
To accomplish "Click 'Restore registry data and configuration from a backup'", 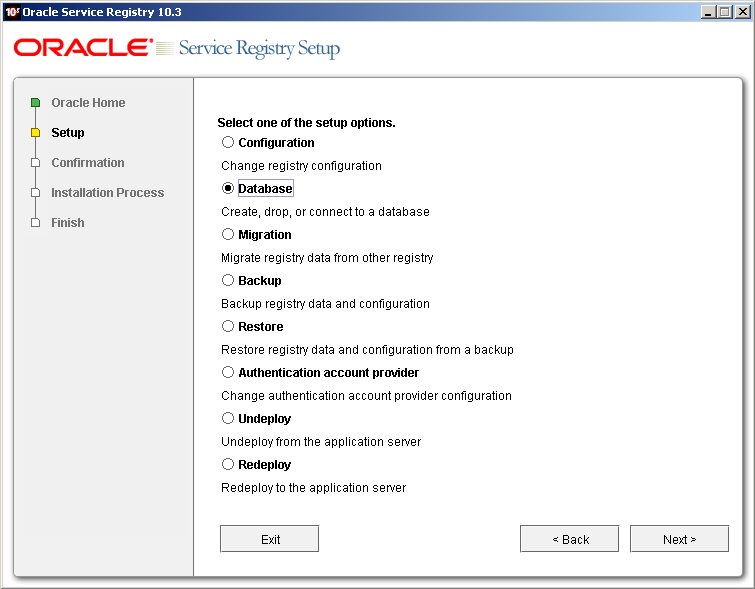I will (x=367, y=350).
